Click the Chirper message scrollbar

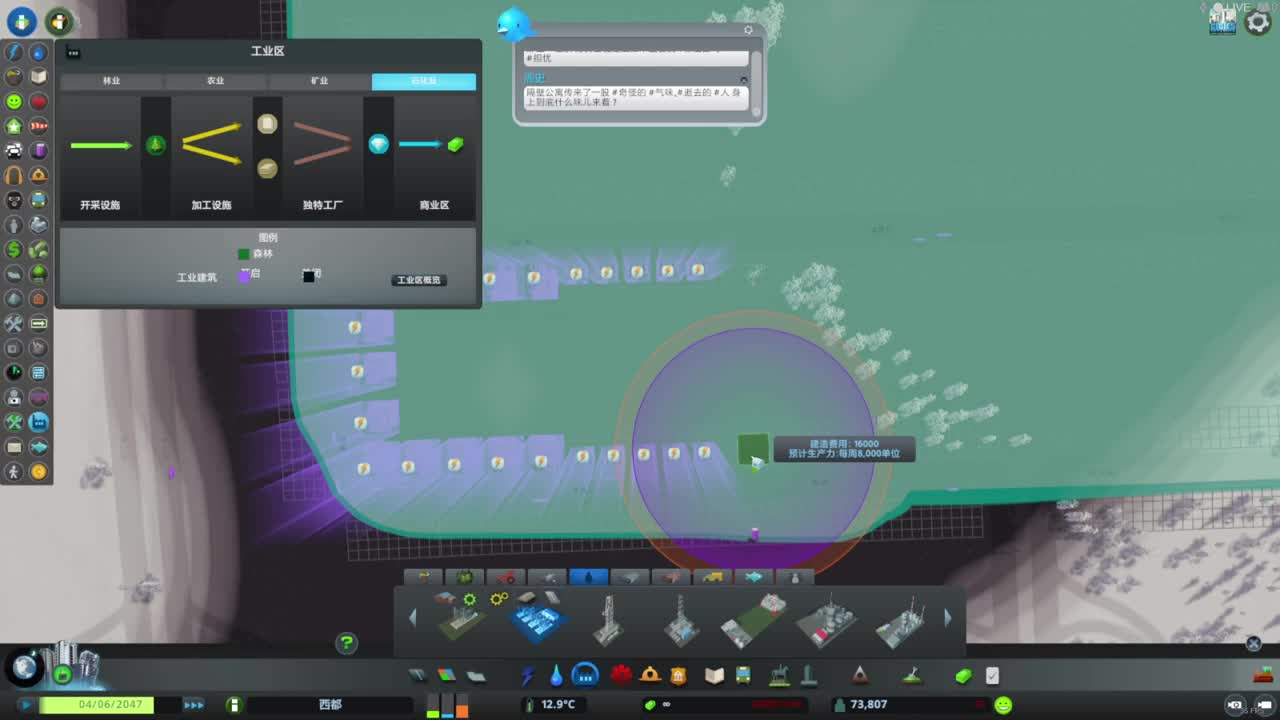(x=756, y=85)
